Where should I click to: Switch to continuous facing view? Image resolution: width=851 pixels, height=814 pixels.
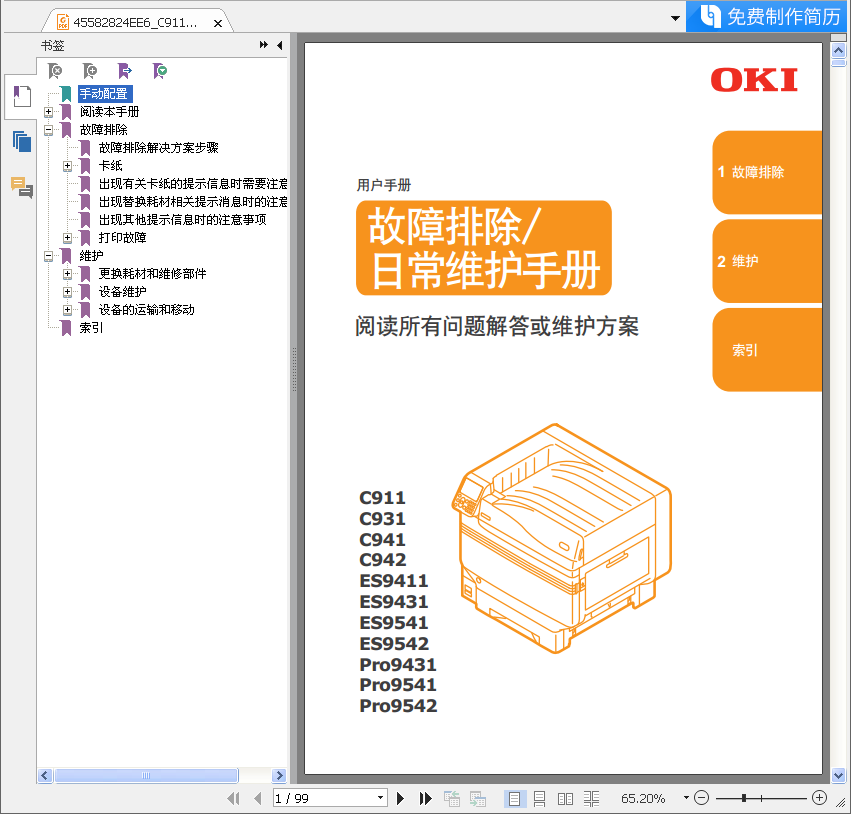coord(592,798)
